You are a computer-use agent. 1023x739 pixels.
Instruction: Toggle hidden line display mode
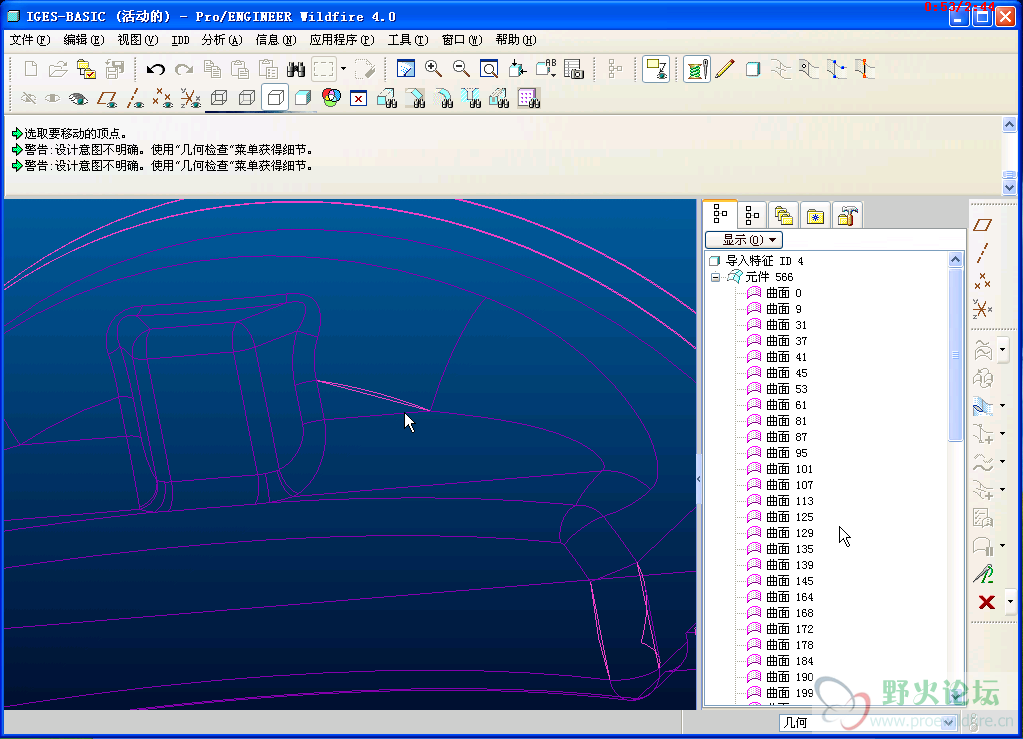pos(247,98)
